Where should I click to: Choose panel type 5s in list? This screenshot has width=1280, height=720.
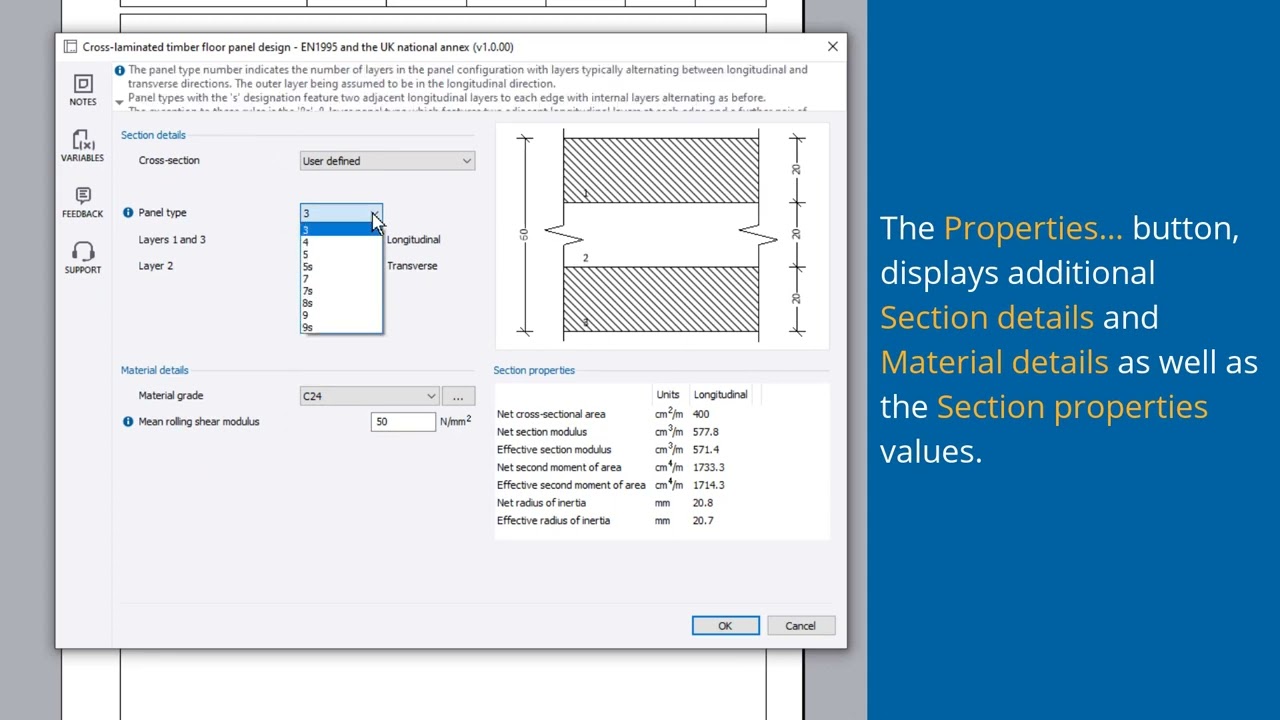(x=340, y=266)
